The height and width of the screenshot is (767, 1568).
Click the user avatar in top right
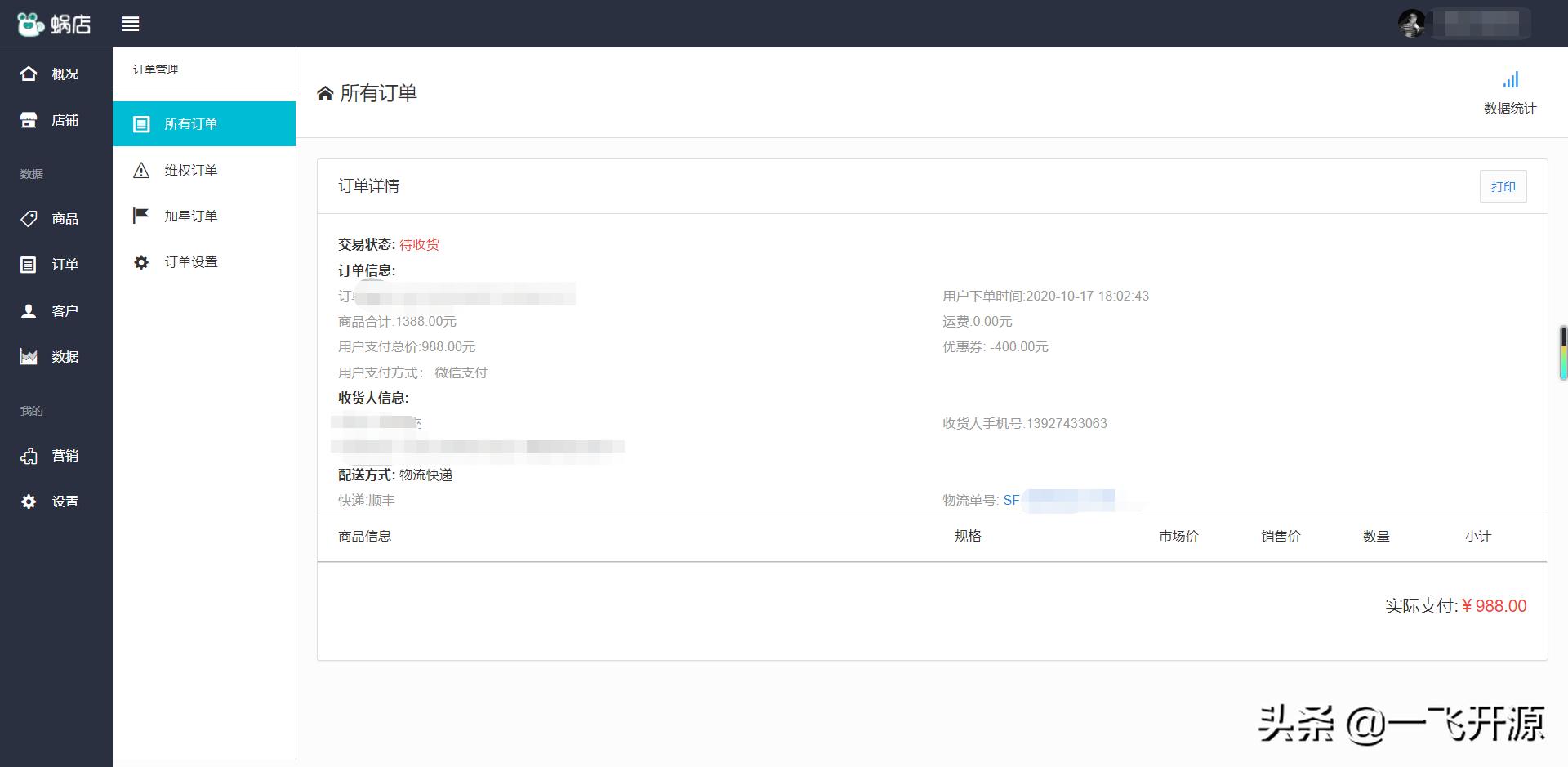tap(1411, 24)
